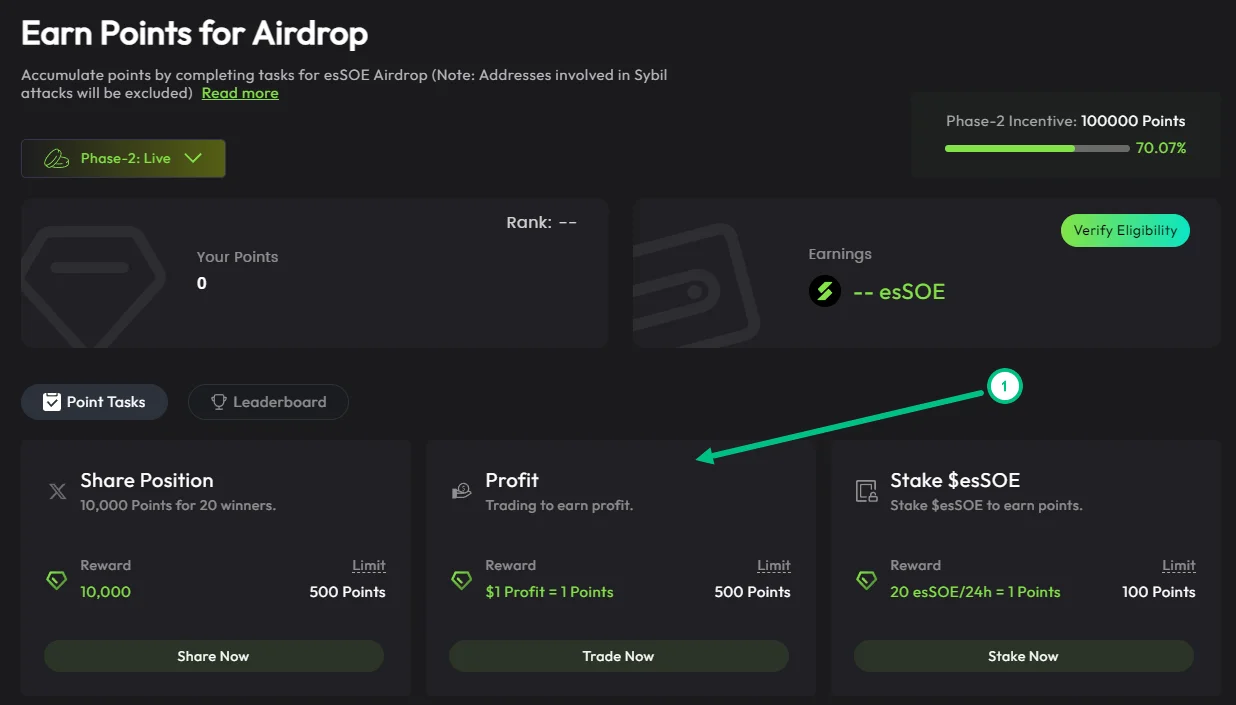Click the checkmark icon on Point Tasks tab
Screen dimensions: 1236x705
coord(52,402)
